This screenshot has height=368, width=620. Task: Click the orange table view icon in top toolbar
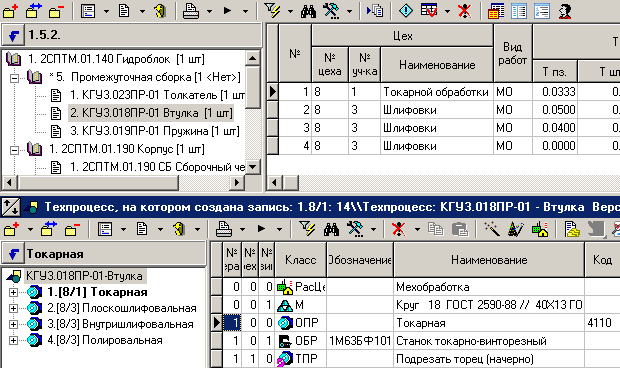coord(495,11)
